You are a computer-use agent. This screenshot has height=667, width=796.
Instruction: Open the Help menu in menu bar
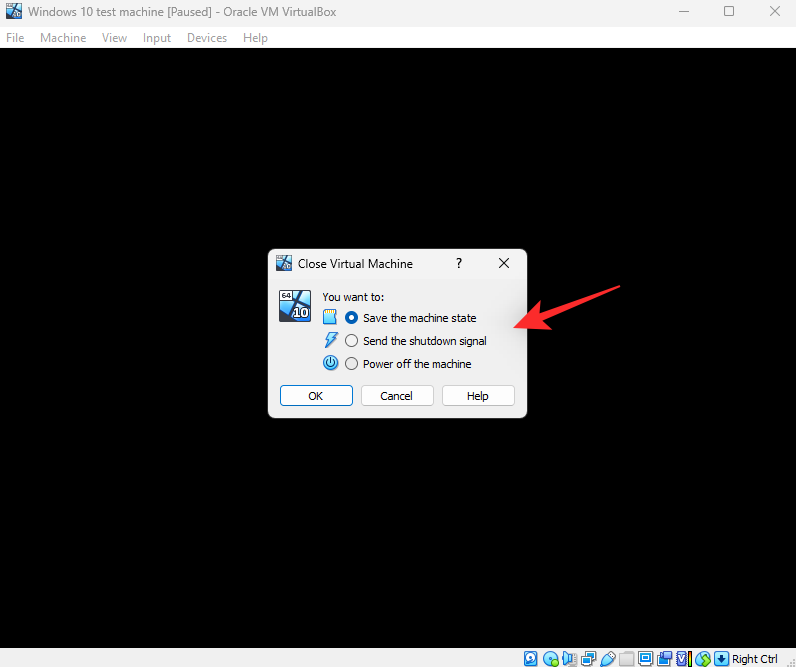coord(255,38)
